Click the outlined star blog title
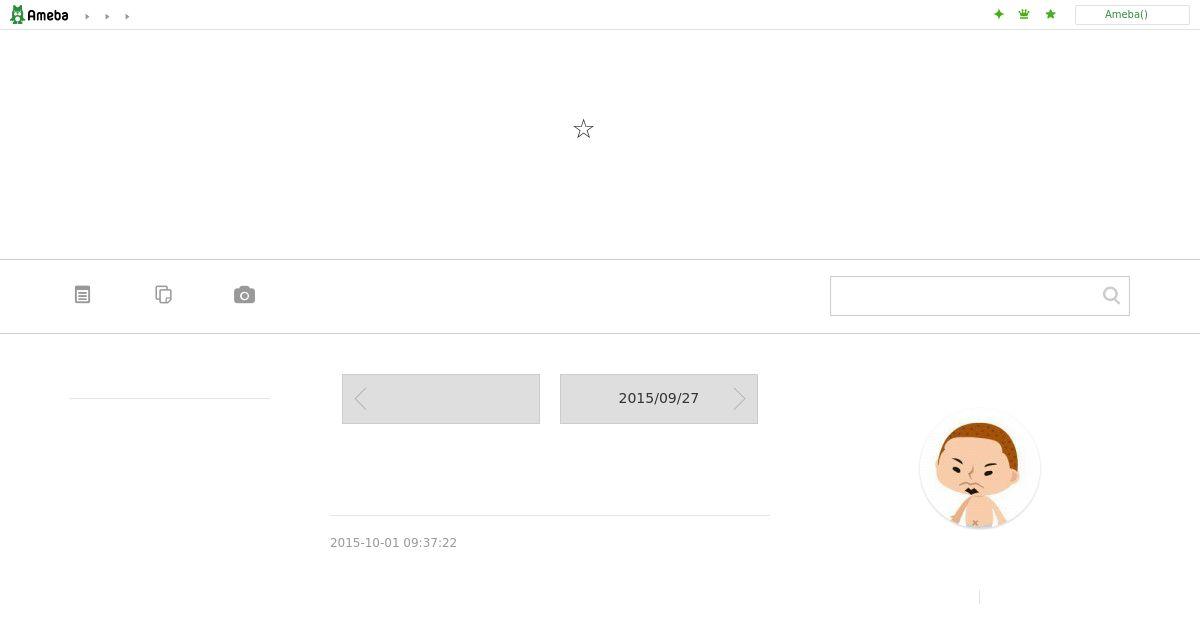Screen dimensions: 1200x630 584,129
